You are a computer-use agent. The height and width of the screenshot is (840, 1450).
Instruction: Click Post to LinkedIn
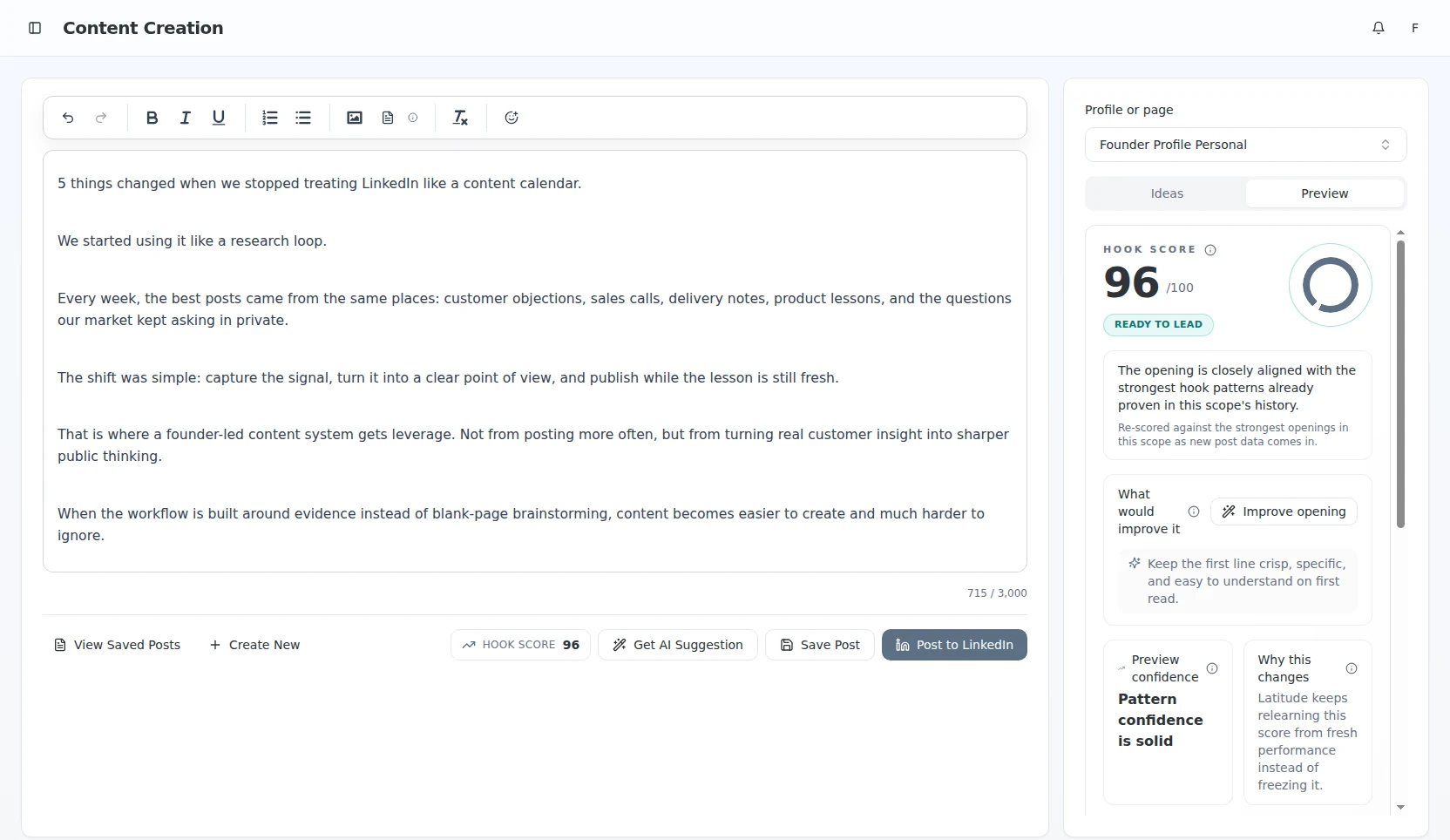pyautogui.click(x=954, y=645)
